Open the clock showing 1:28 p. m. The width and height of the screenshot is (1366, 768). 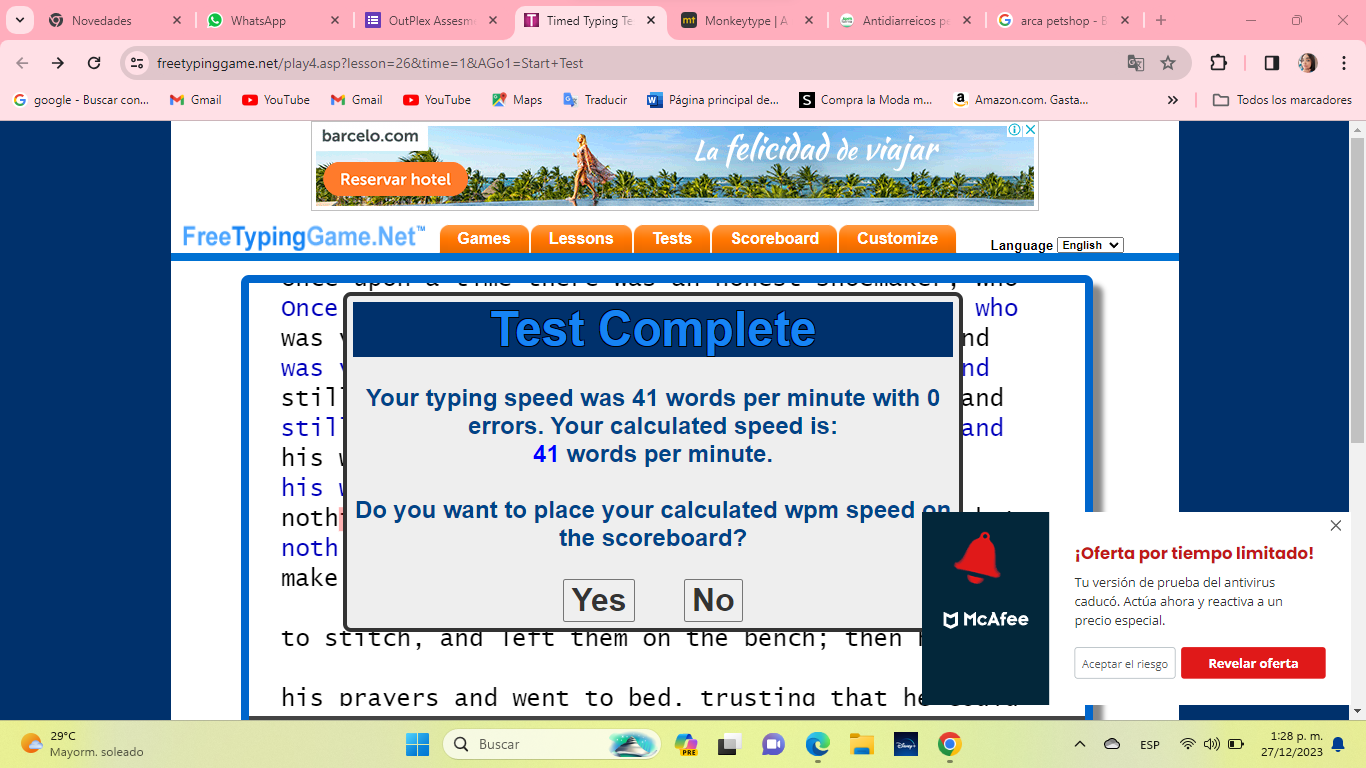click(1291, 744)
